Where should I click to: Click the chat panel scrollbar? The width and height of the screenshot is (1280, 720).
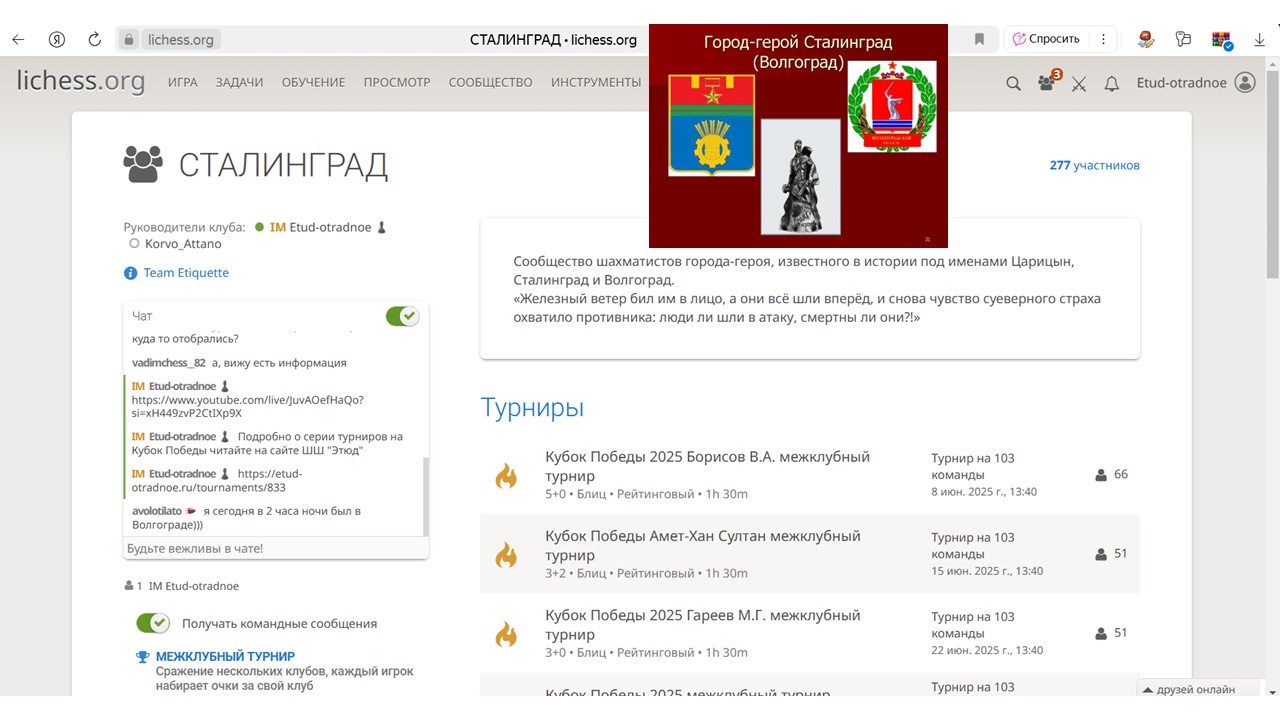pyautogui.click(x=425, y=496)
